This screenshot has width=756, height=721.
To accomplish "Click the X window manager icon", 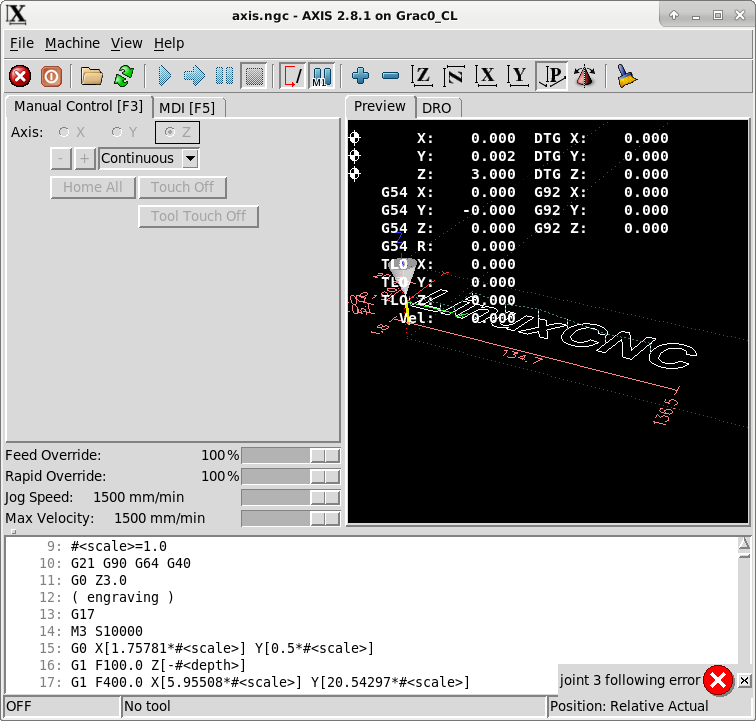I will click(16, 15).
